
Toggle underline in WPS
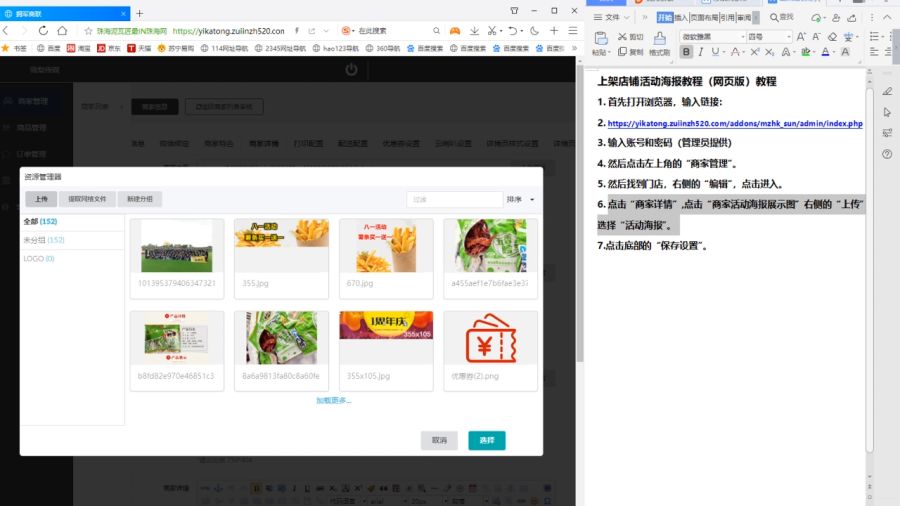coord(715,52)
